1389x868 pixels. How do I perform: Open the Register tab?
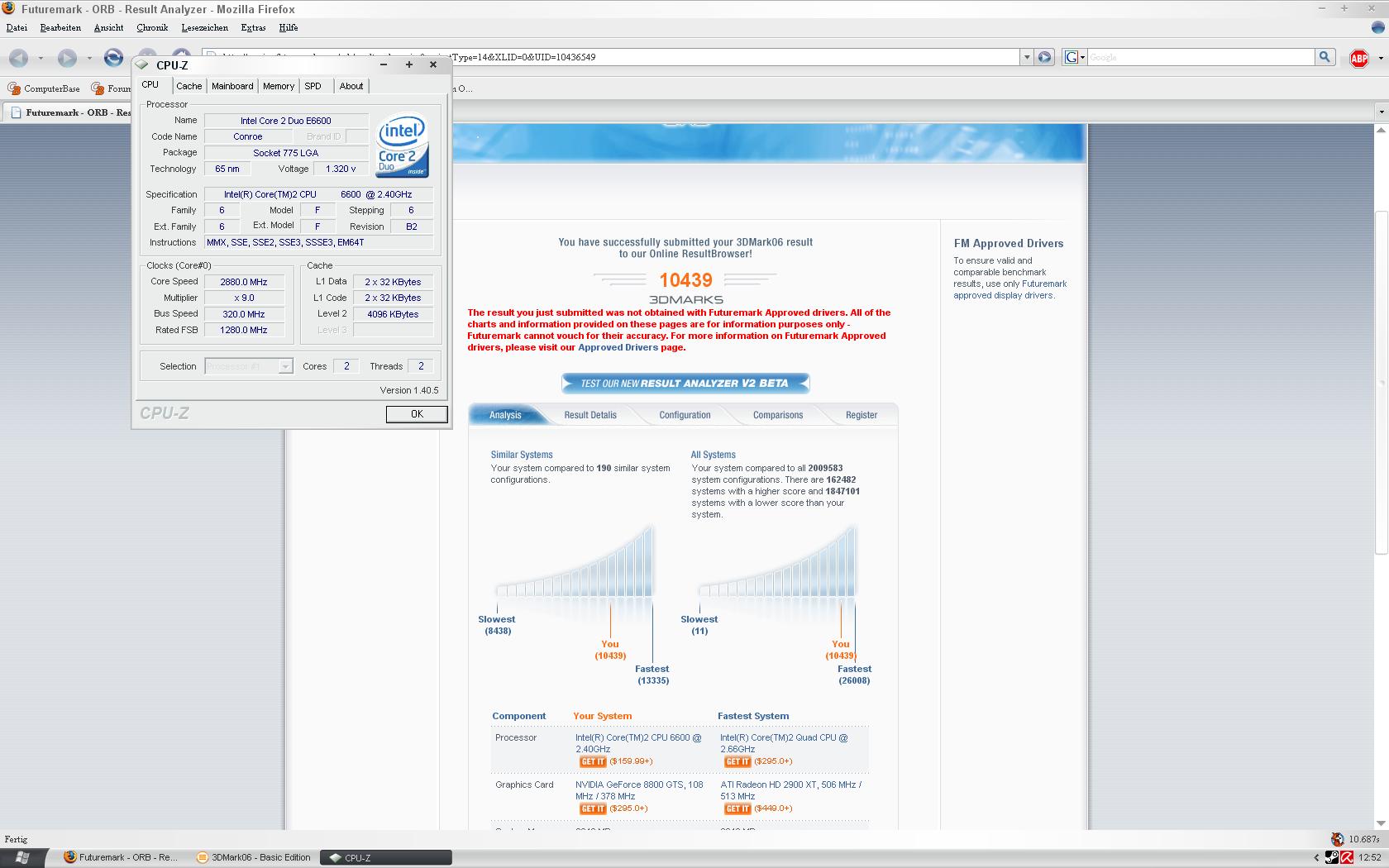(x=862, y=415)
